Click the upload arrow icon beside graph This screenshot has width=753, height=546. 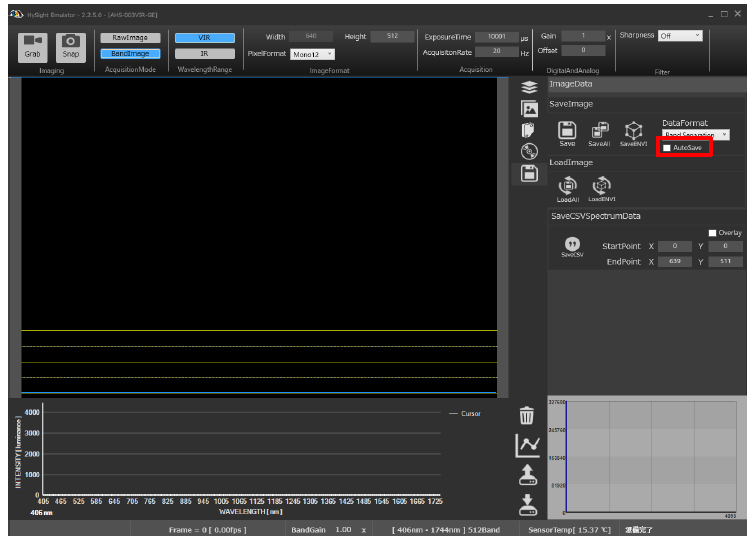[x=528, y=474]
